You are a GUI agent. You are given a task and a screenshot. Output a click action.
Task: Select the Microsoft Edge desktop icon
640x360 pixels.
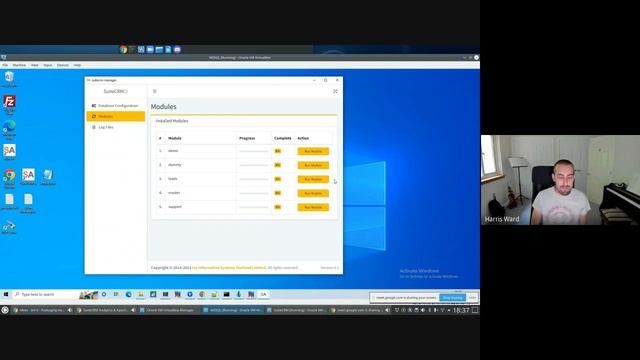[9, 129]
